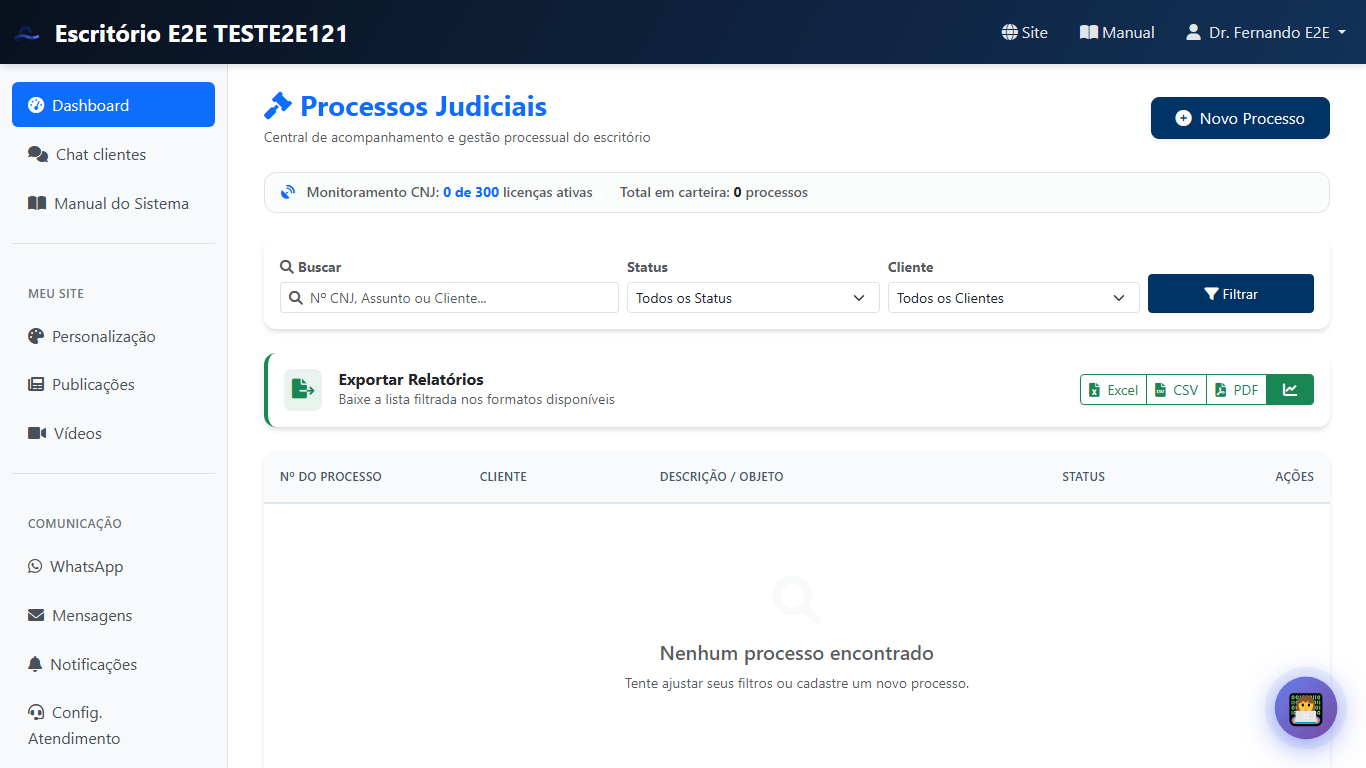Click the Personalização palette icon

point(36,336)
